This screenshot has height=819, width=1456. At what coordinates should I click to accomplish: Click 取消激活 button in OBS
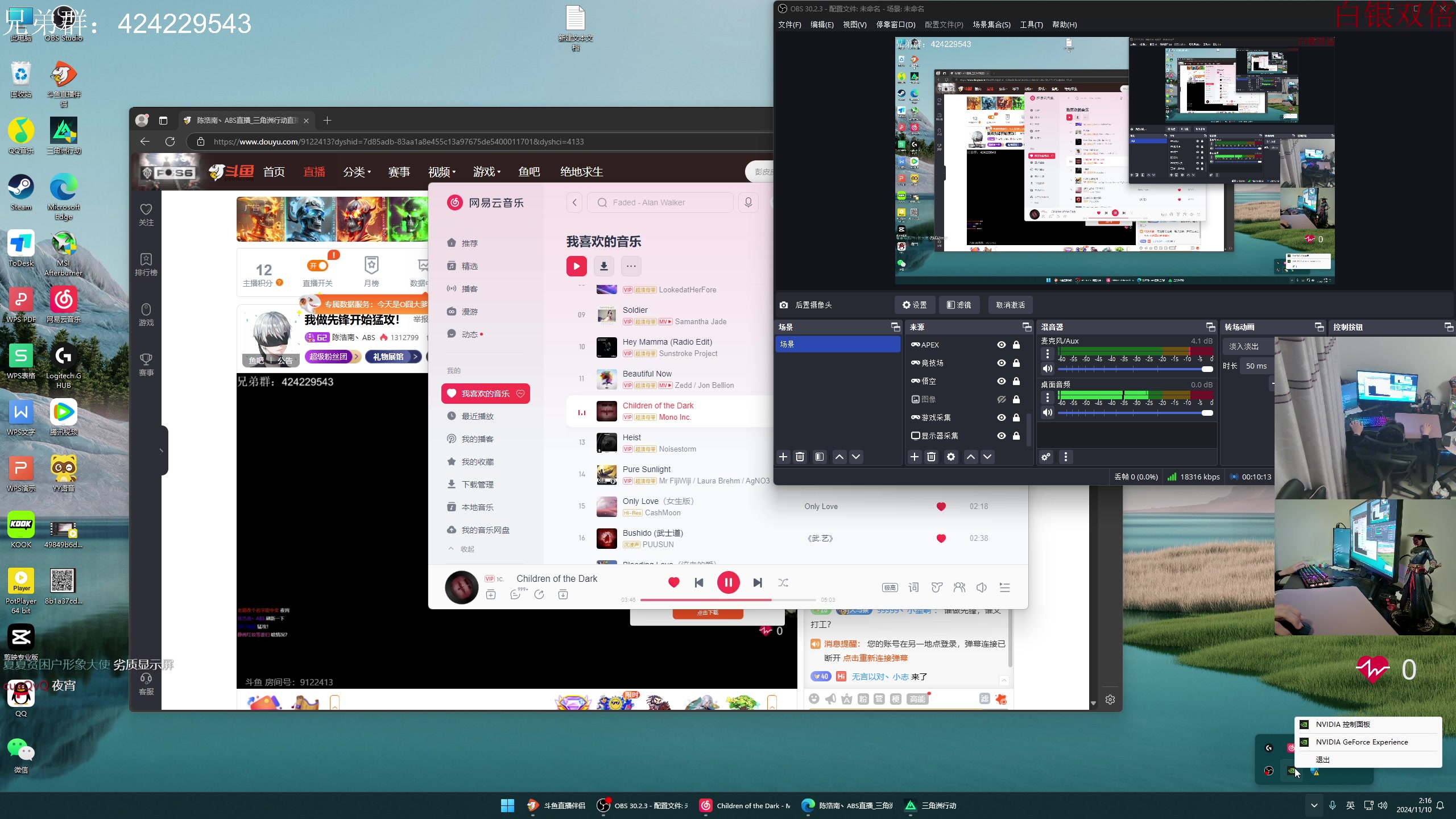click(x=1011, y=305)
